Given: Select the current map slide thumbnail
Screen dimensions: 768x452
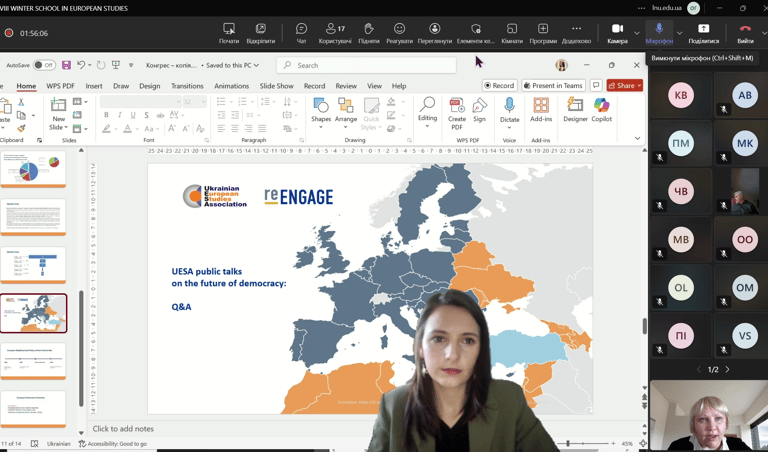Looking at the screenshot, I should click(33, 313).
